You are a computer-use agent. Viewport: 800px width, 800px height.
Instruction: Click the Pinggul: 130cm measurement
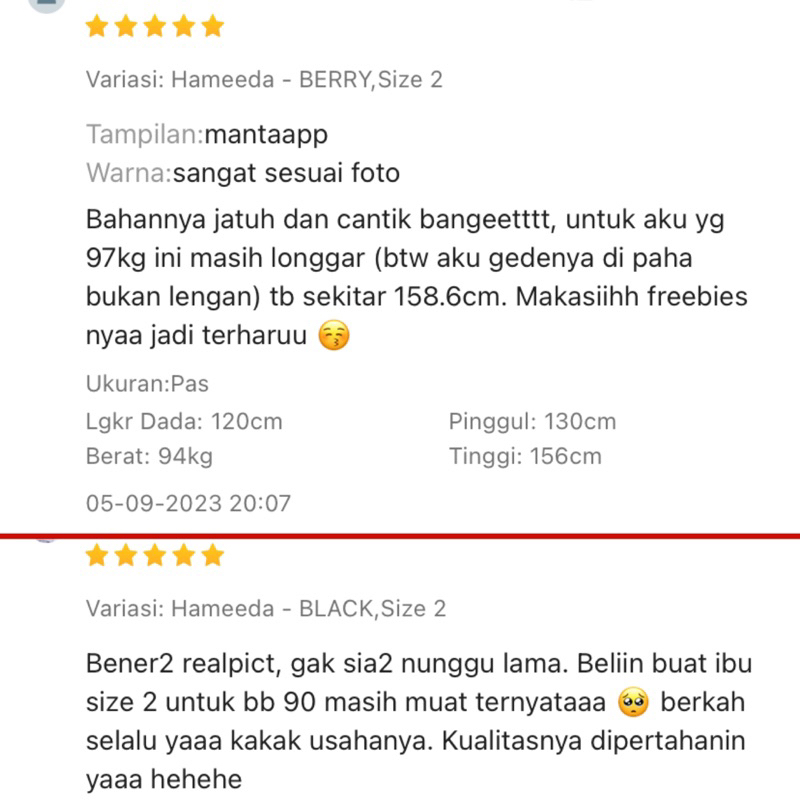pyautogui.click(x=533, y=422)
